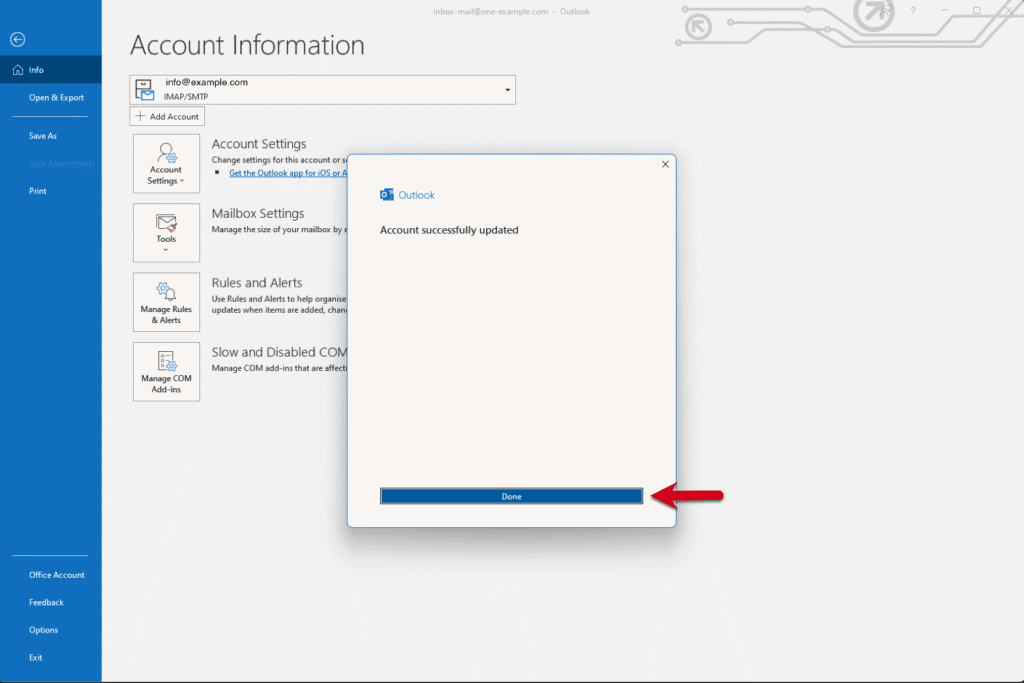Click the Done button in the dialog
Image resolution: width=1024 pixels, height=683 pixels.
point(511,496)
